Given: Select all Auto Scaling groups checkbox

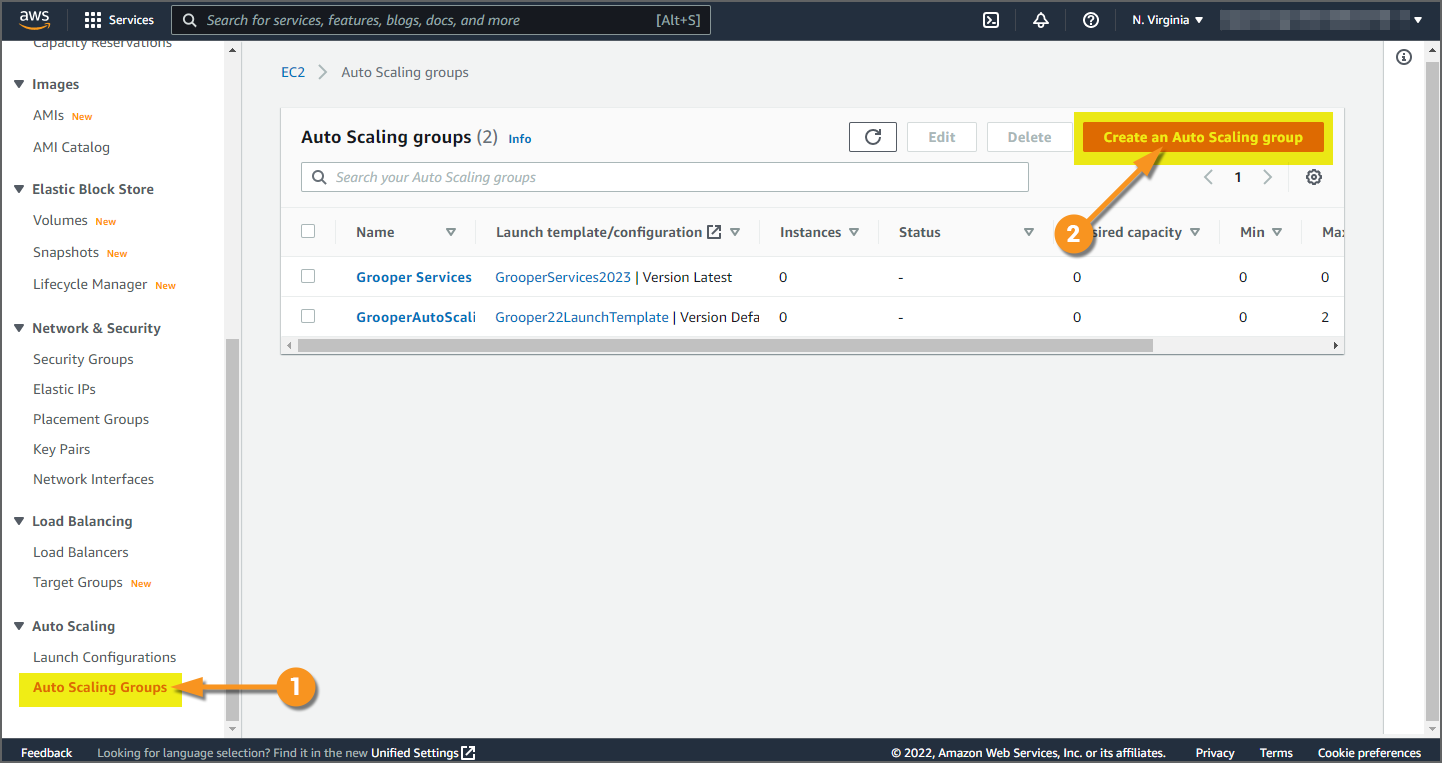Looking at the screenshot, I should coord(308,231).
